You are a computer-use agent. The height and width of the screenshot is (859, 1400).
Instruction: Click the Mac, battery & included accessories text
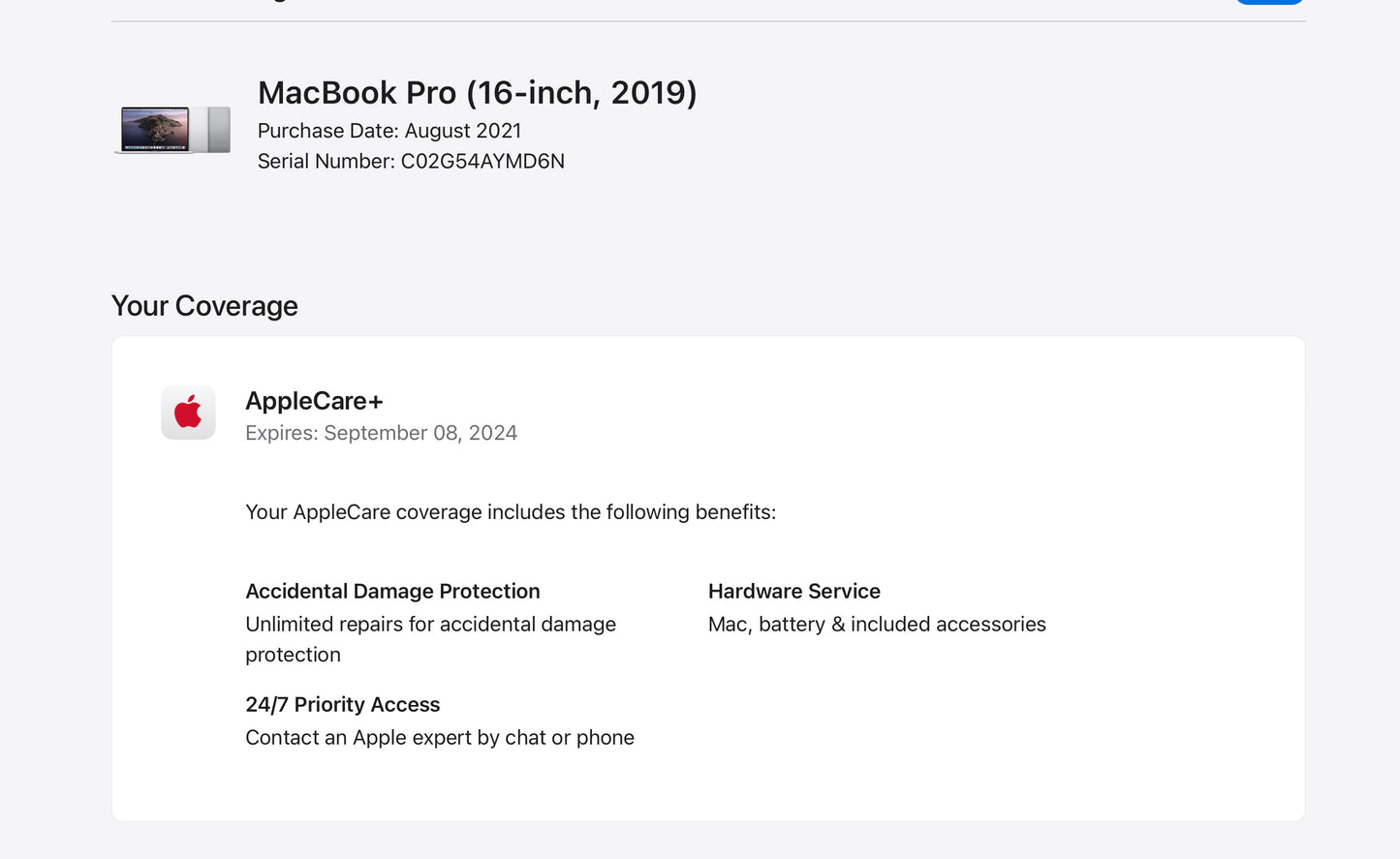pyautogui.click(x=876, y=624)
